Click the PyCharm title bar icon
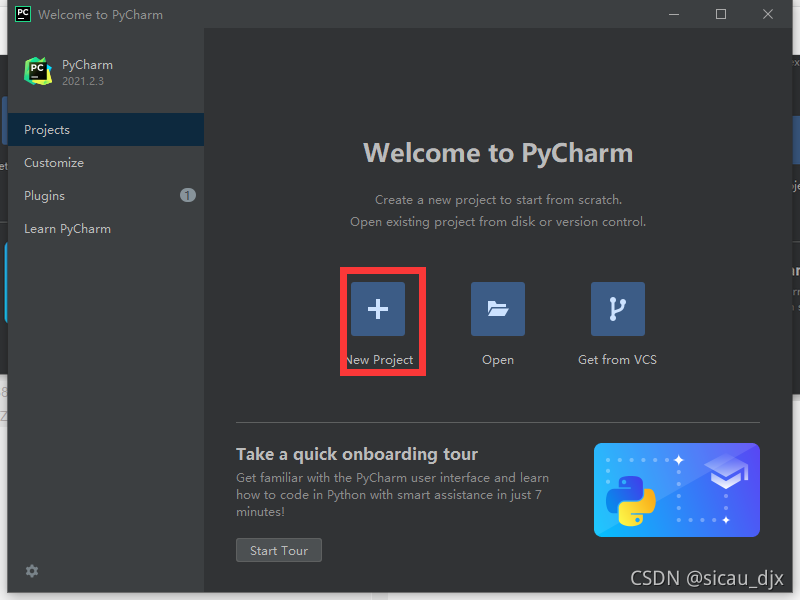 [23, 14]
